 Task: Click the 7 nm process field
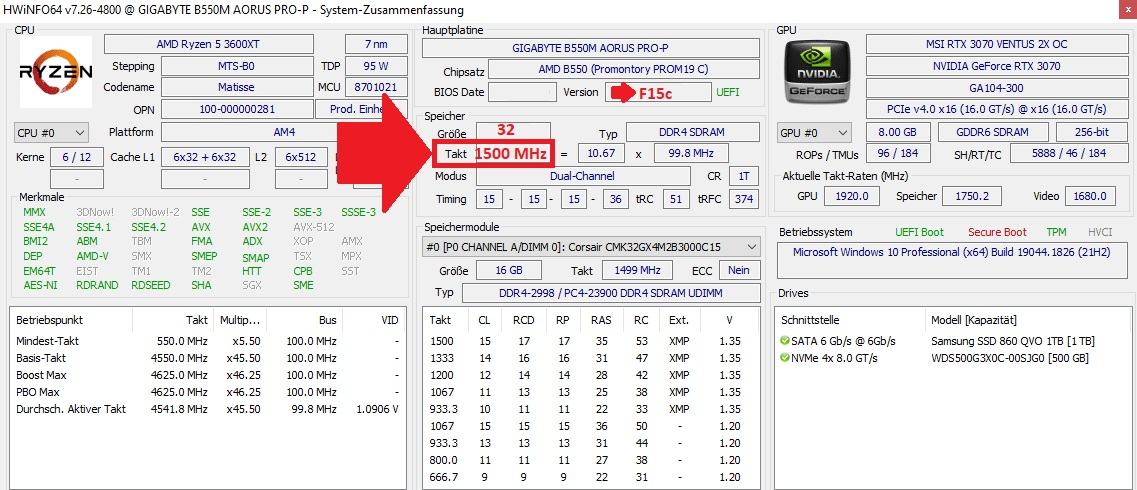pyautogui.click(x=376, y=44)
